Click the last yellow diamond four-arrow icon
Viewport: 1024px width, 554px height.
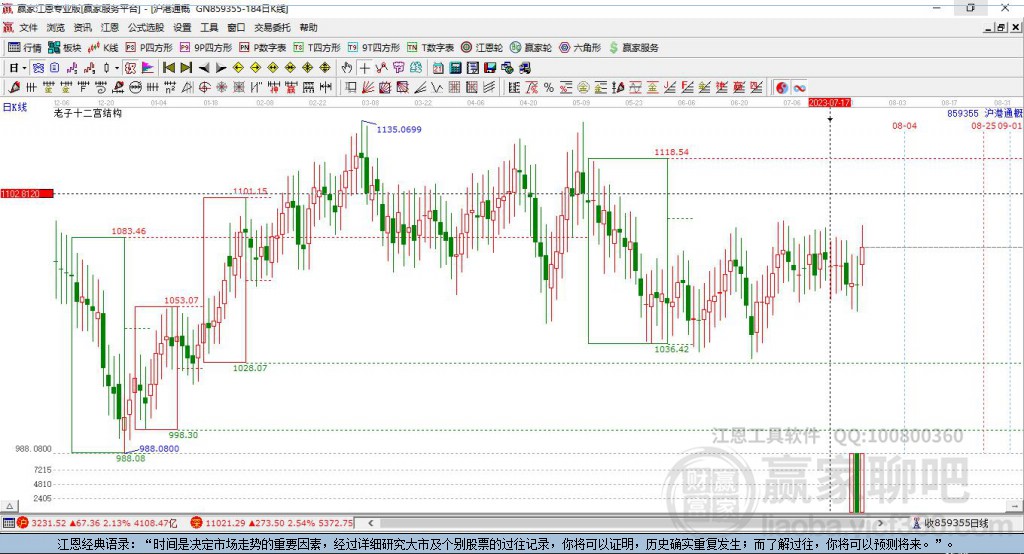pyautogui.click(x=325, y=68)
